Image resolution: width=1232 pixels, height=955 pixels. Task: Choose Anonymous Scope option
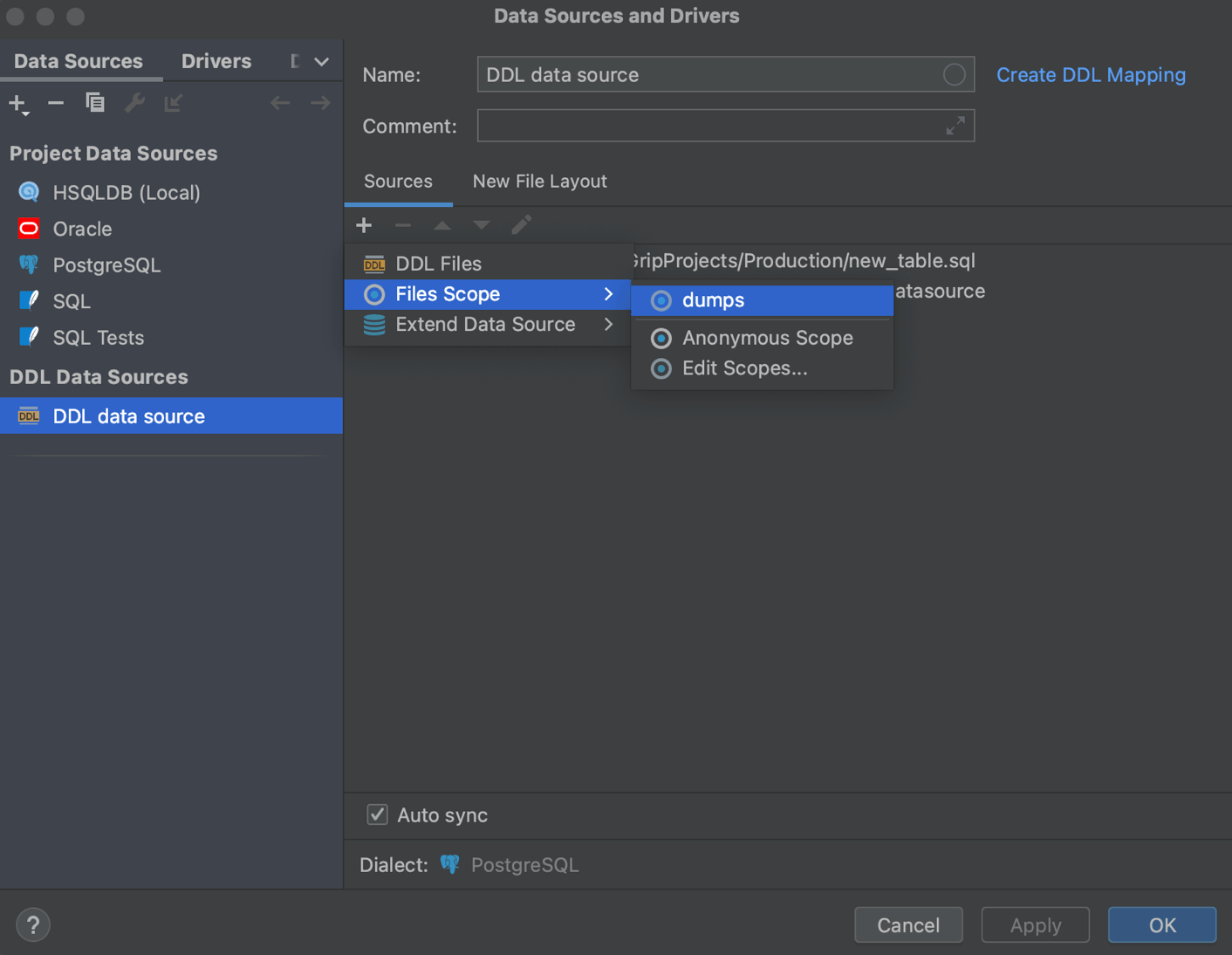766,338
